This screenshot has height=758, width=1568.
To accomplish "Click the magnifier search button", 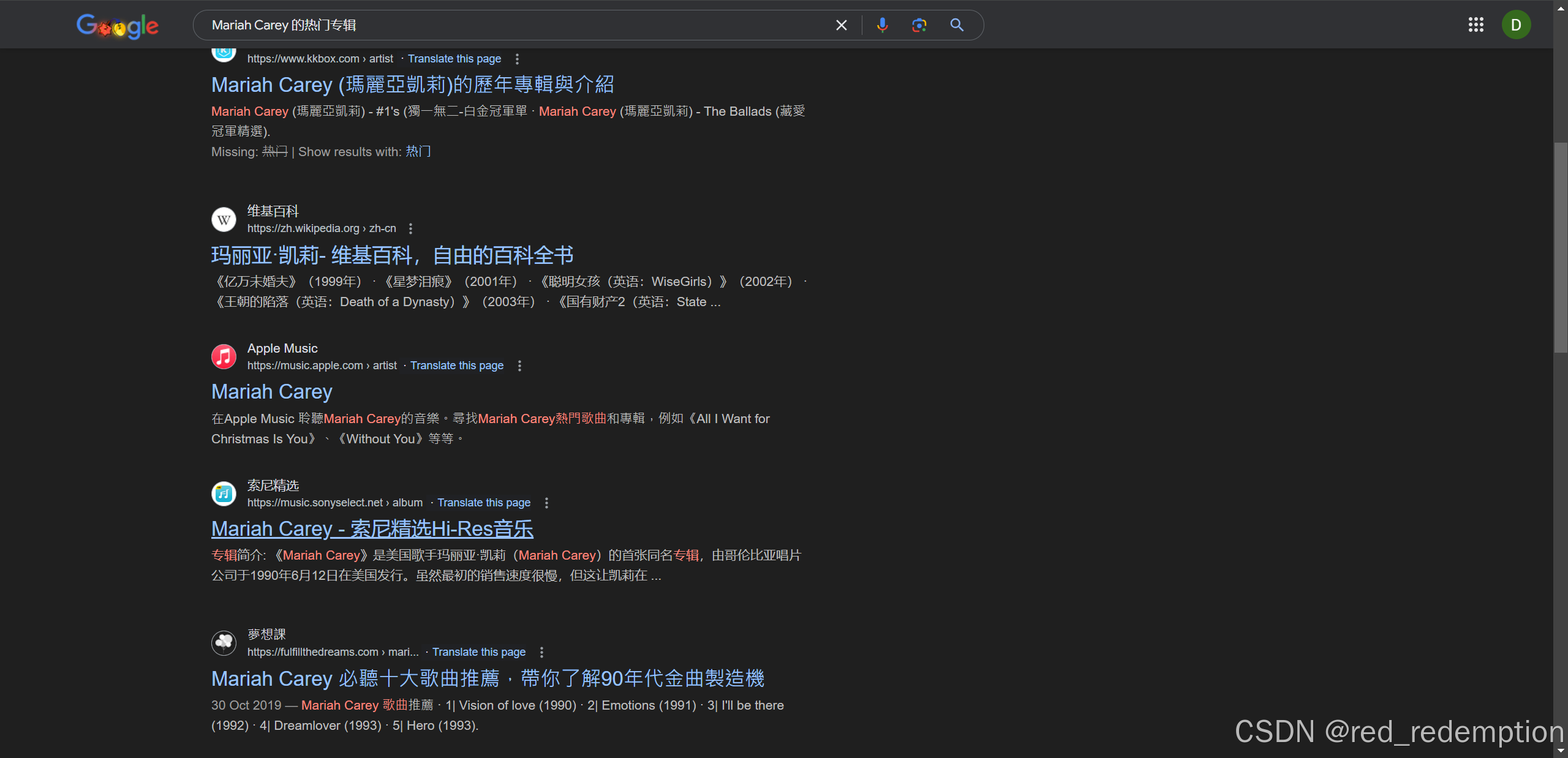I will (957, 25).
